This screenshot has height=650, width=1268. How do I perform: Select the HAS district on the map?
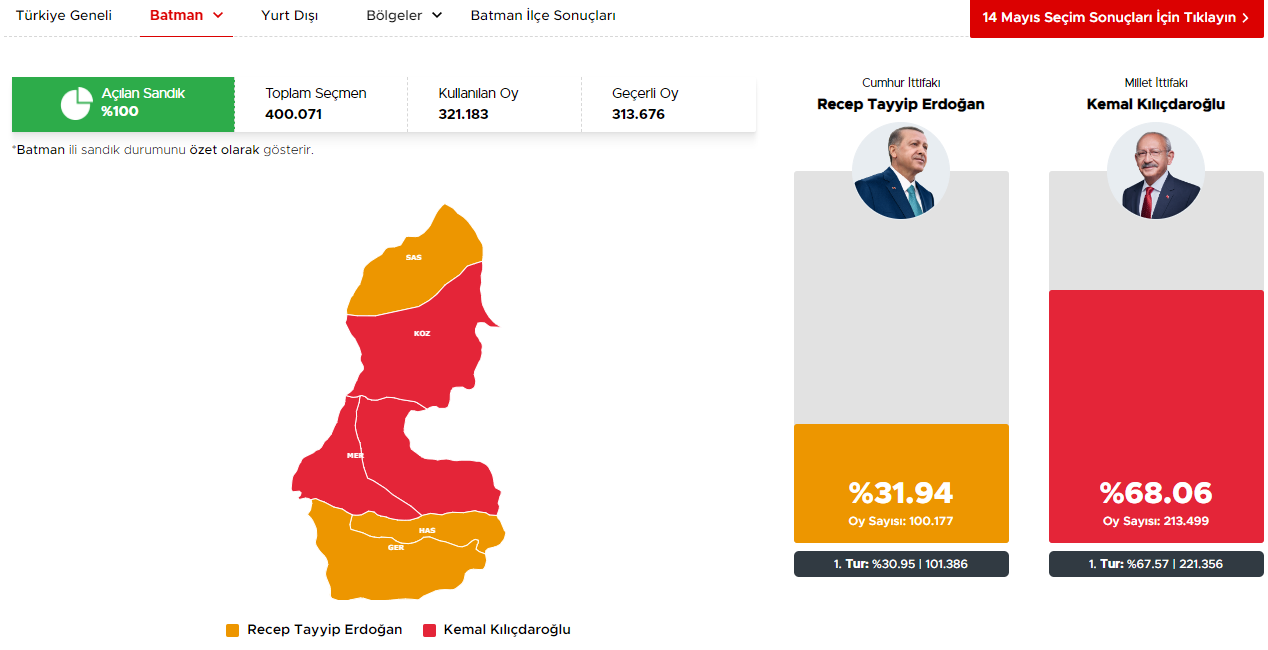point(427,530)
